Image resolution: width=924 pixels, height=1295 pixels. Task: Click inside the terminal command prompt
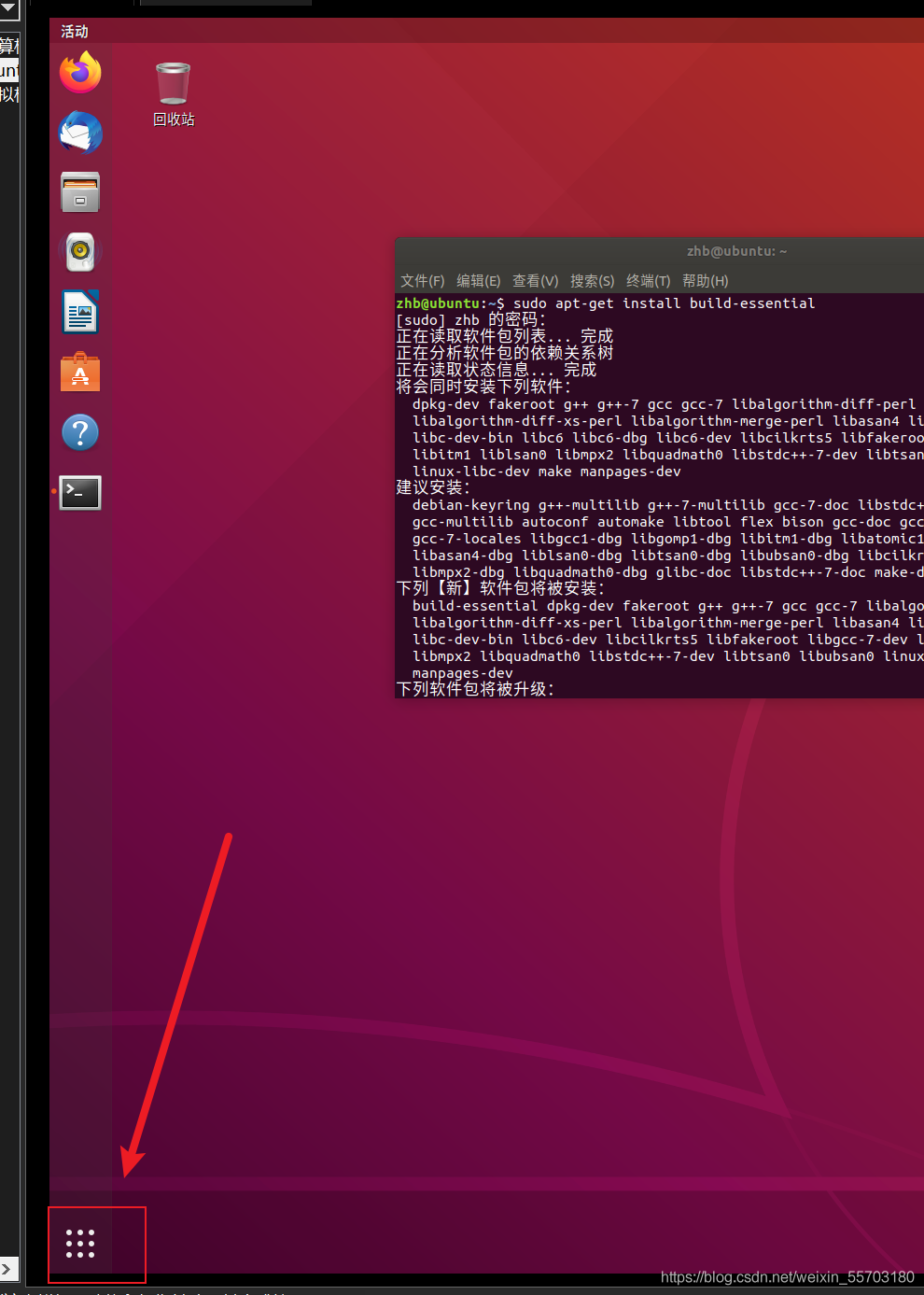(653, 303)
